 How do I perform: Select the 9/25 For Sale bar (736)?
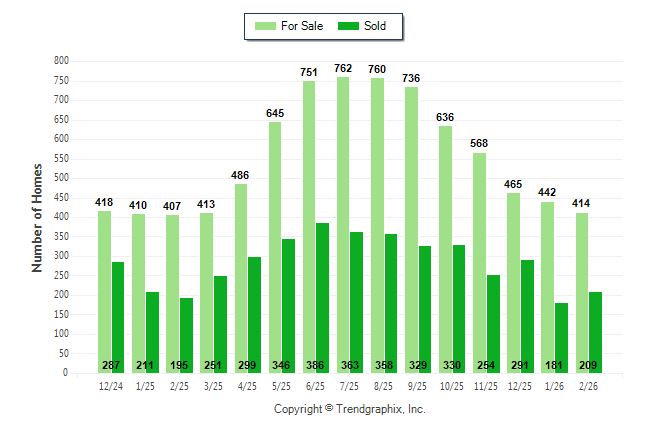click(411, 229)
